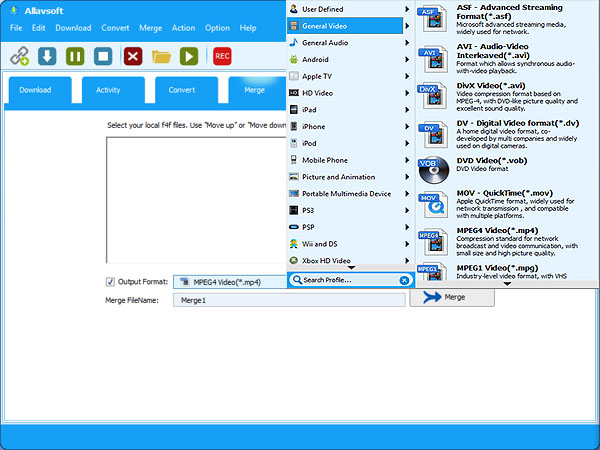Select AVI Audio-Video Interleaved profile icon

coord(433,59)
